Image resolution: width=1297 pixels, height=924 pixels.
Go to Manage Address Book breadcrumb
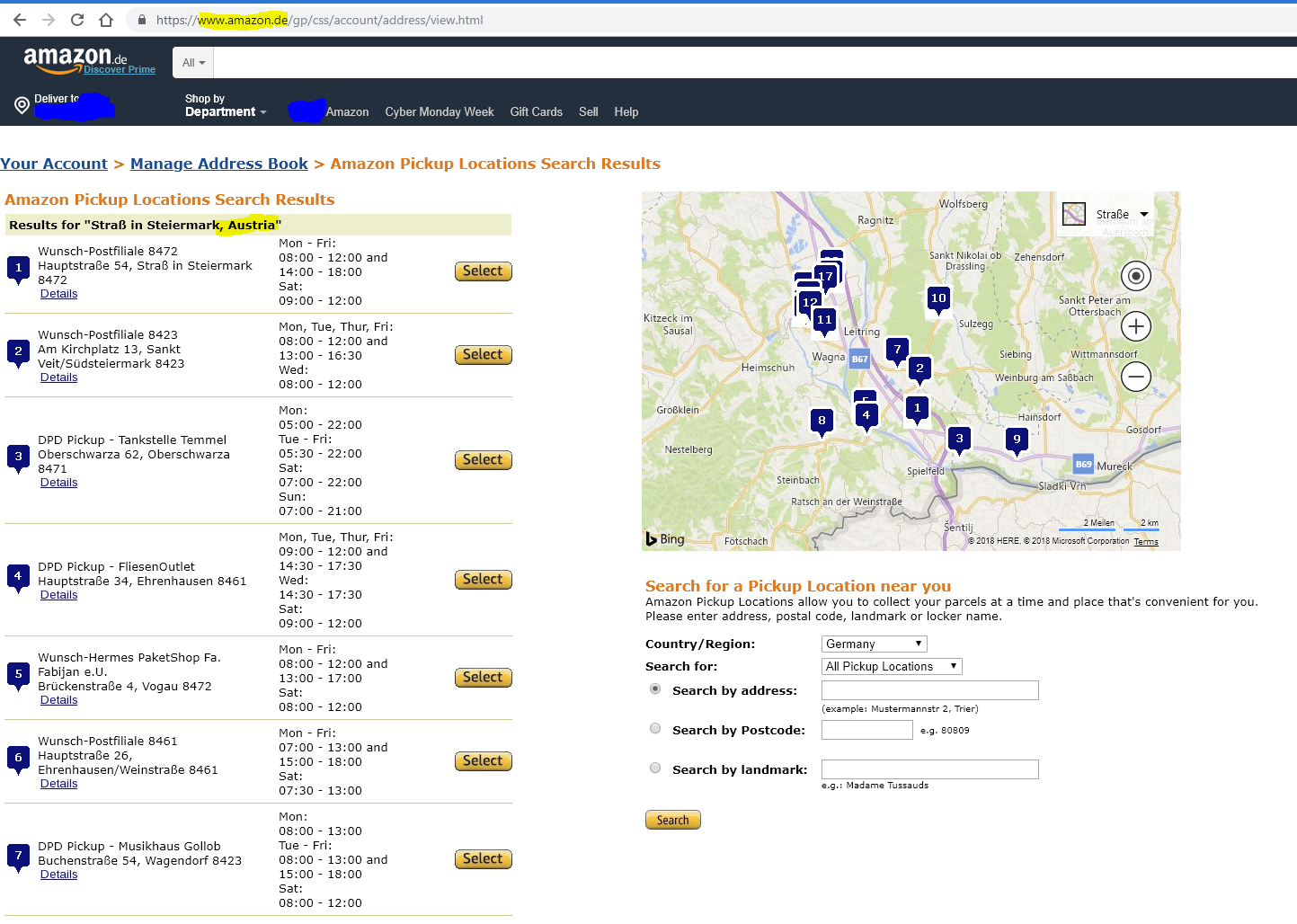pos(219,164)
